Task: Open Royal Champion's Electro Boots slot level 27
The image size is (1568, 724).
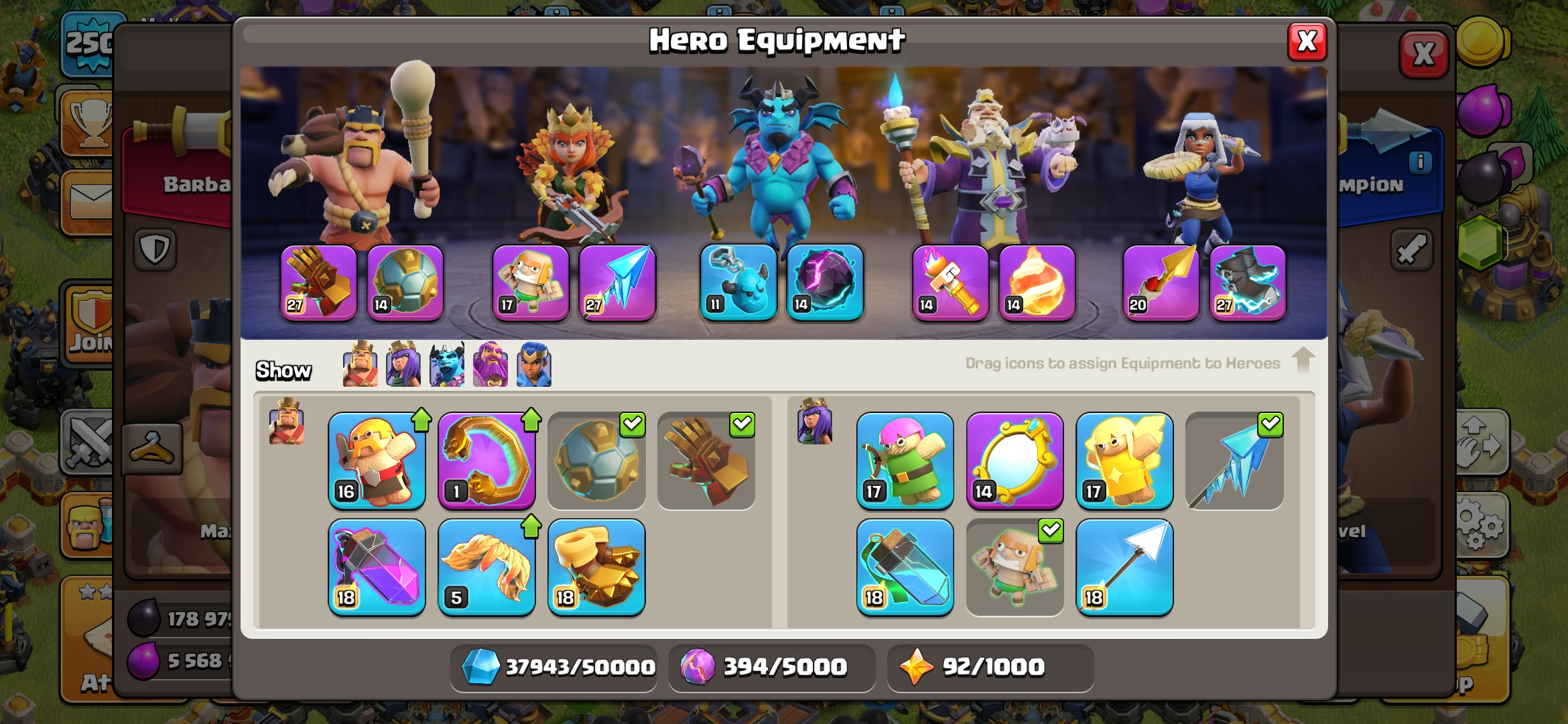Action: (1248, 282)
